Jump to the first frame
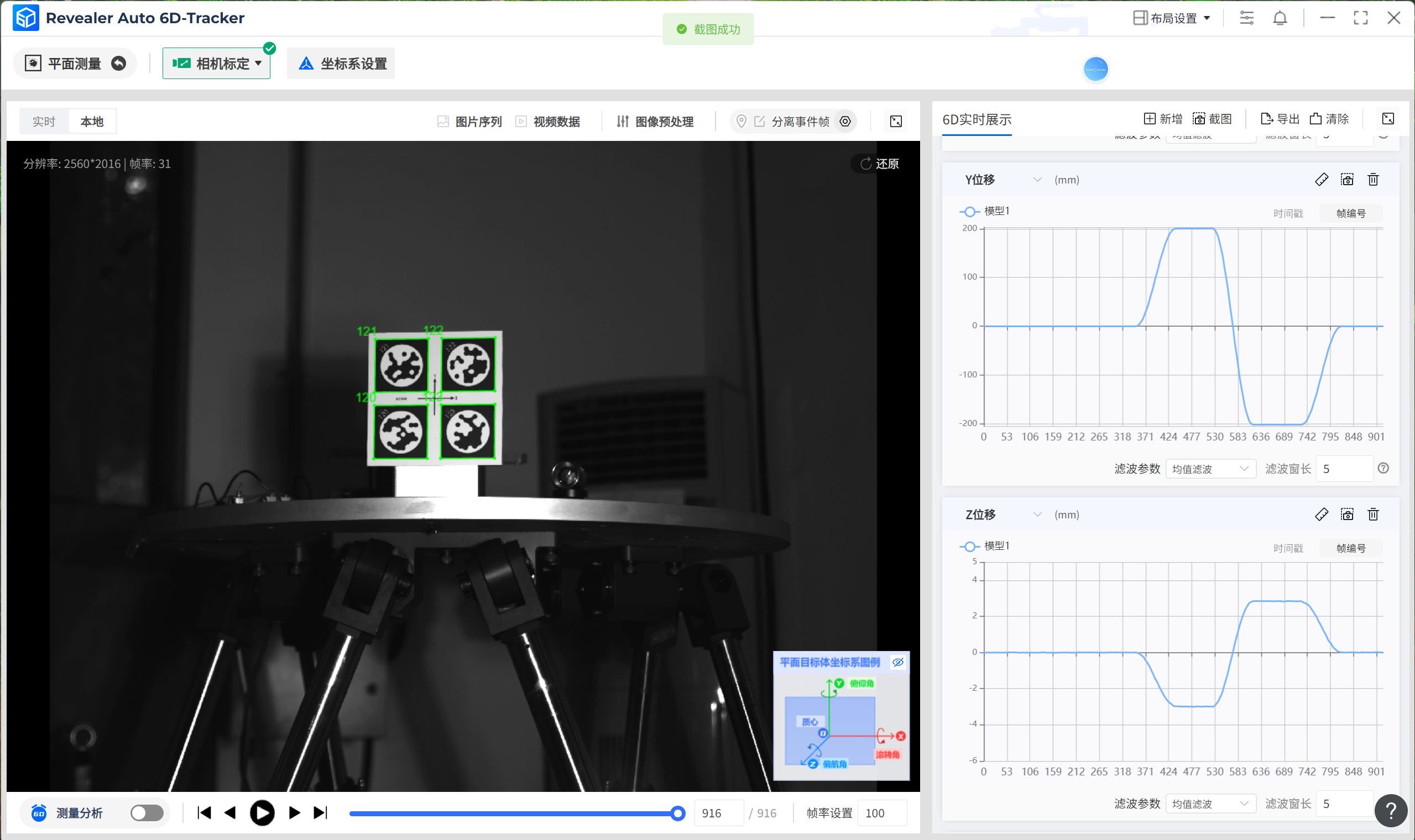The width and height of the screenshot is (1415, 840). click(x=205, y=813)
